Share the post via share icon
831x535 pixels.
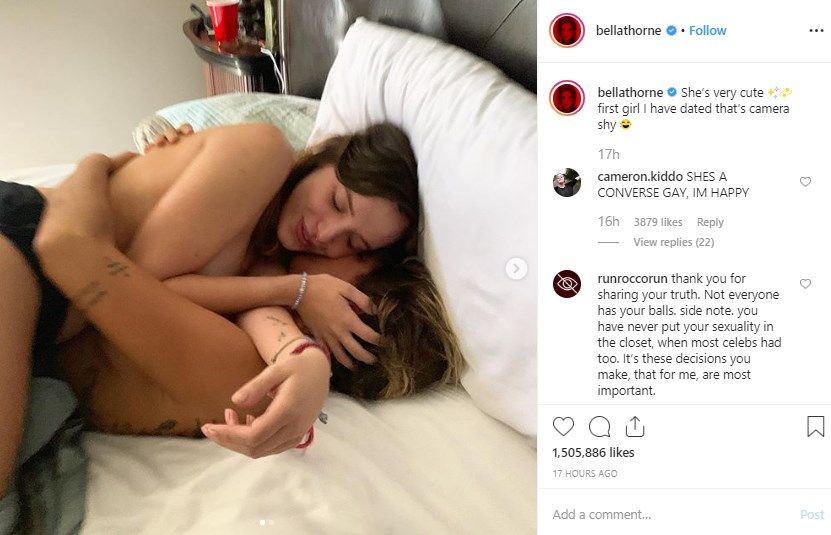tap(634, 426)
